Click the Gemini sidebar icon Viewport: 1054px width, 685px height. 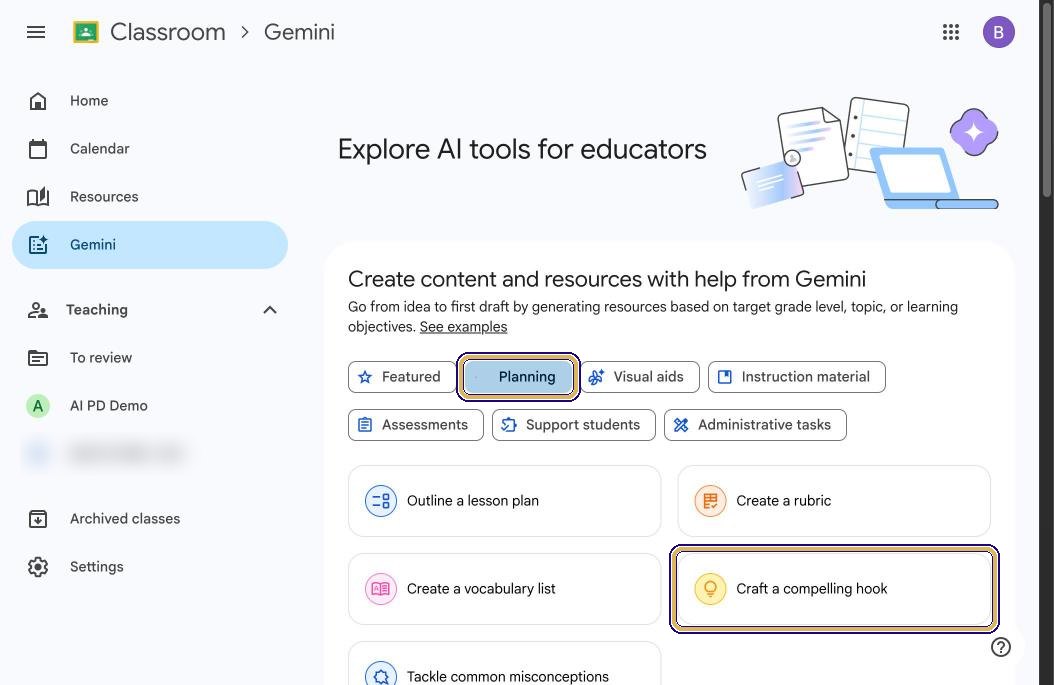(x=38, y=245)
